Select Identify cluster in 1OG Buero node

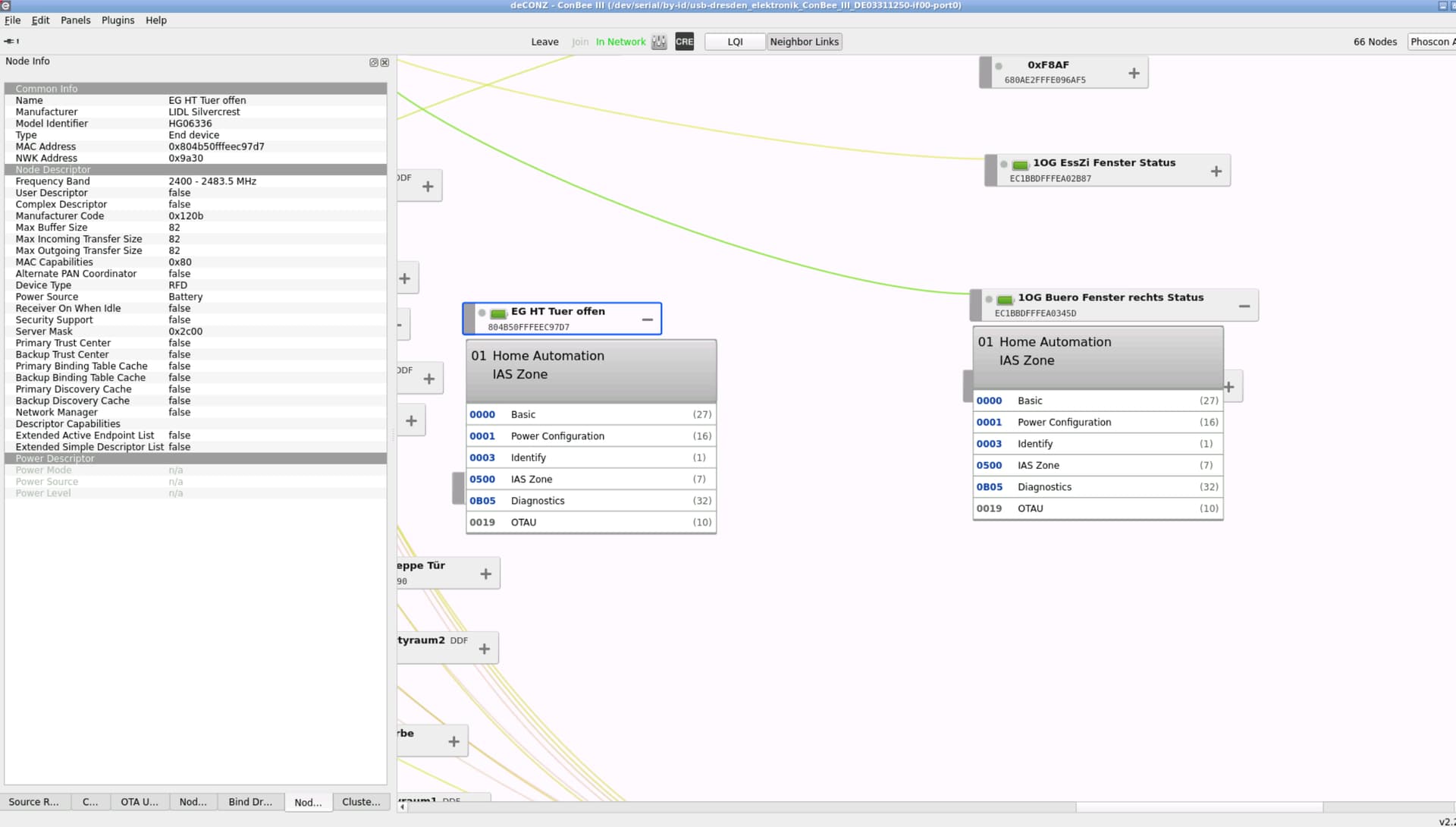pyautogui.click(x=1097, y=444)
